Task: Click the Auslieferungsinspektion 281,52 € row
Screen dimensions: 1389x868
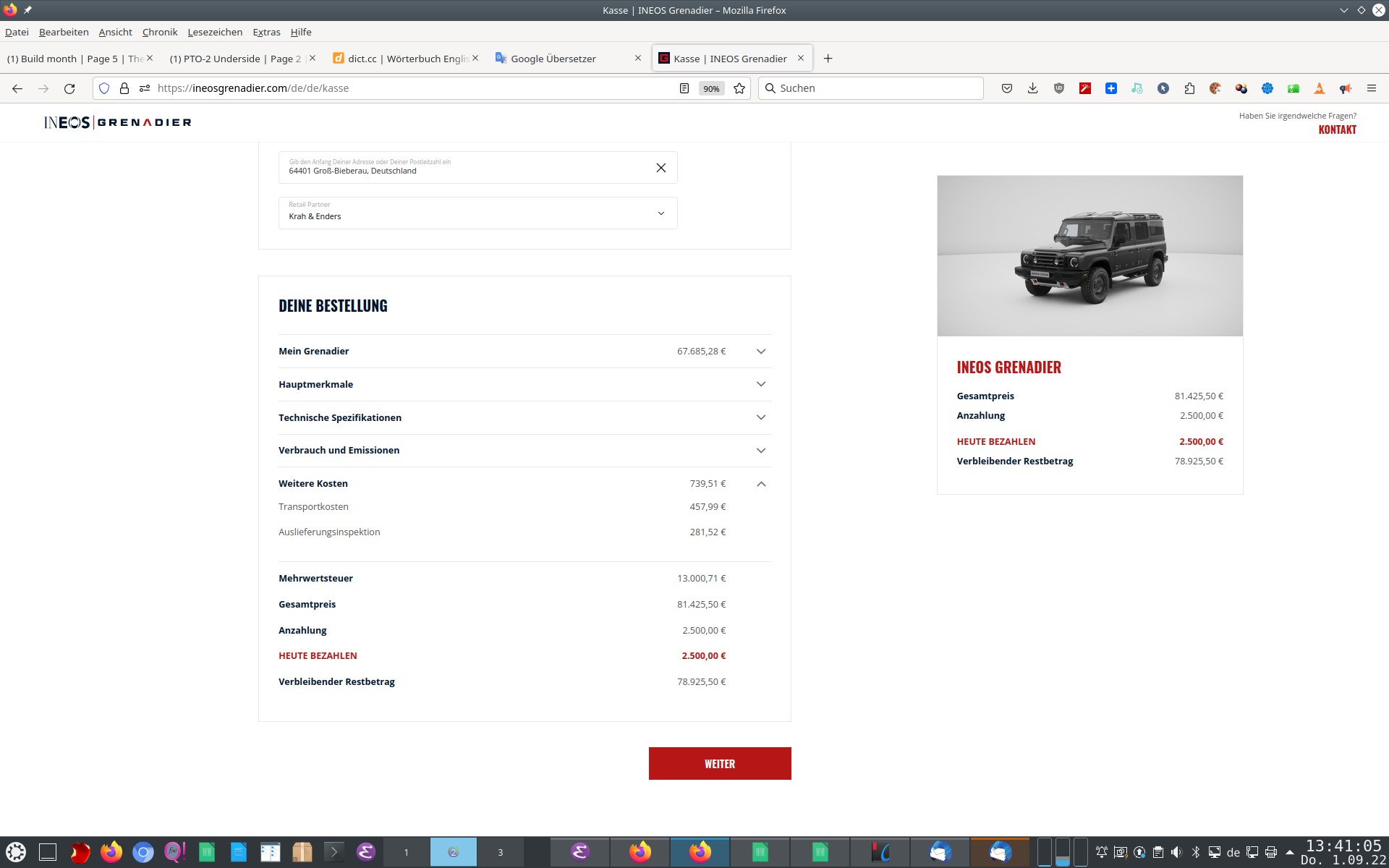Action: click(x=502, y=532)
